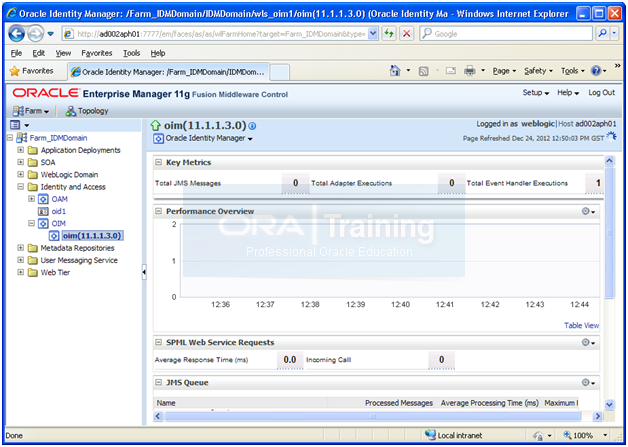The image size is (628, 447).
Task: Click the status bar protected mode icon
Action: pos(539,436)
